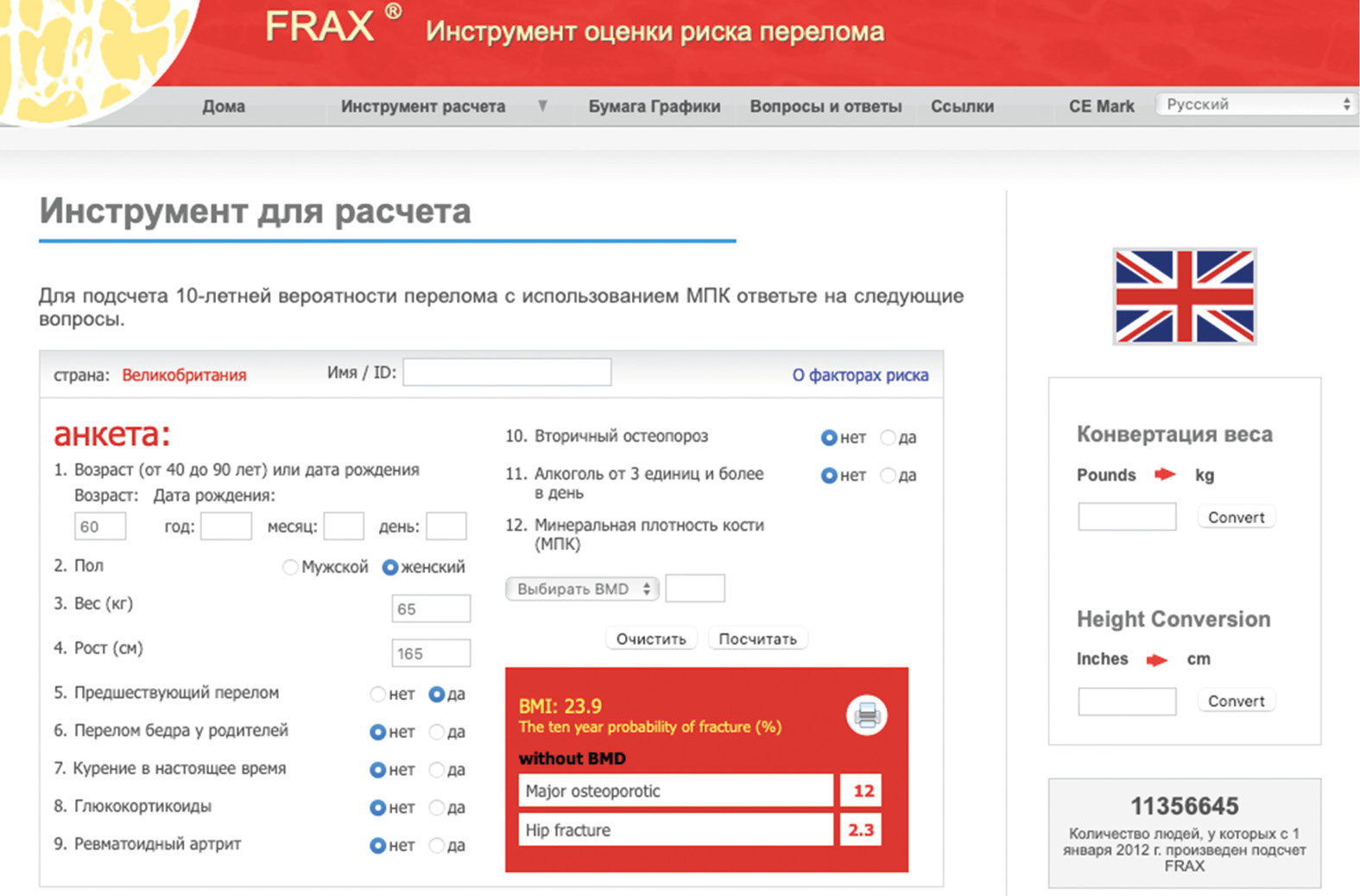
Task: Open the Выбирать BMD dropdown
Action: pos(582,589)
